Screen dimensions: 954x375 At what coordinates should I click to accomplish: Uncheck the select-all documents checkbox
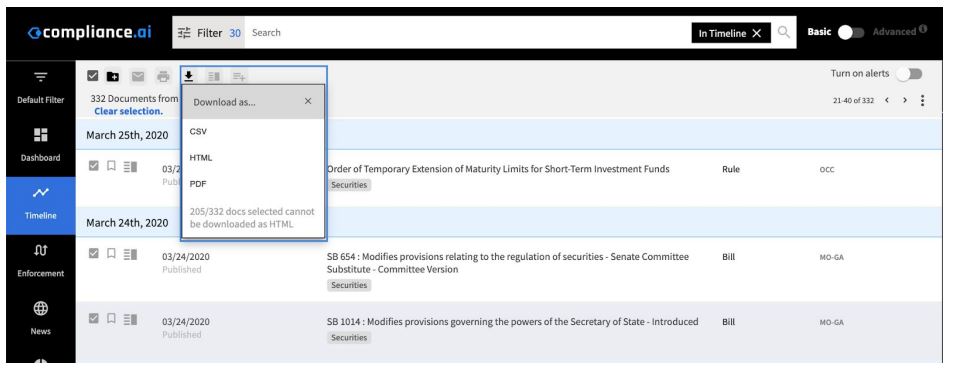pyautogui.click(x=92, y=76)
